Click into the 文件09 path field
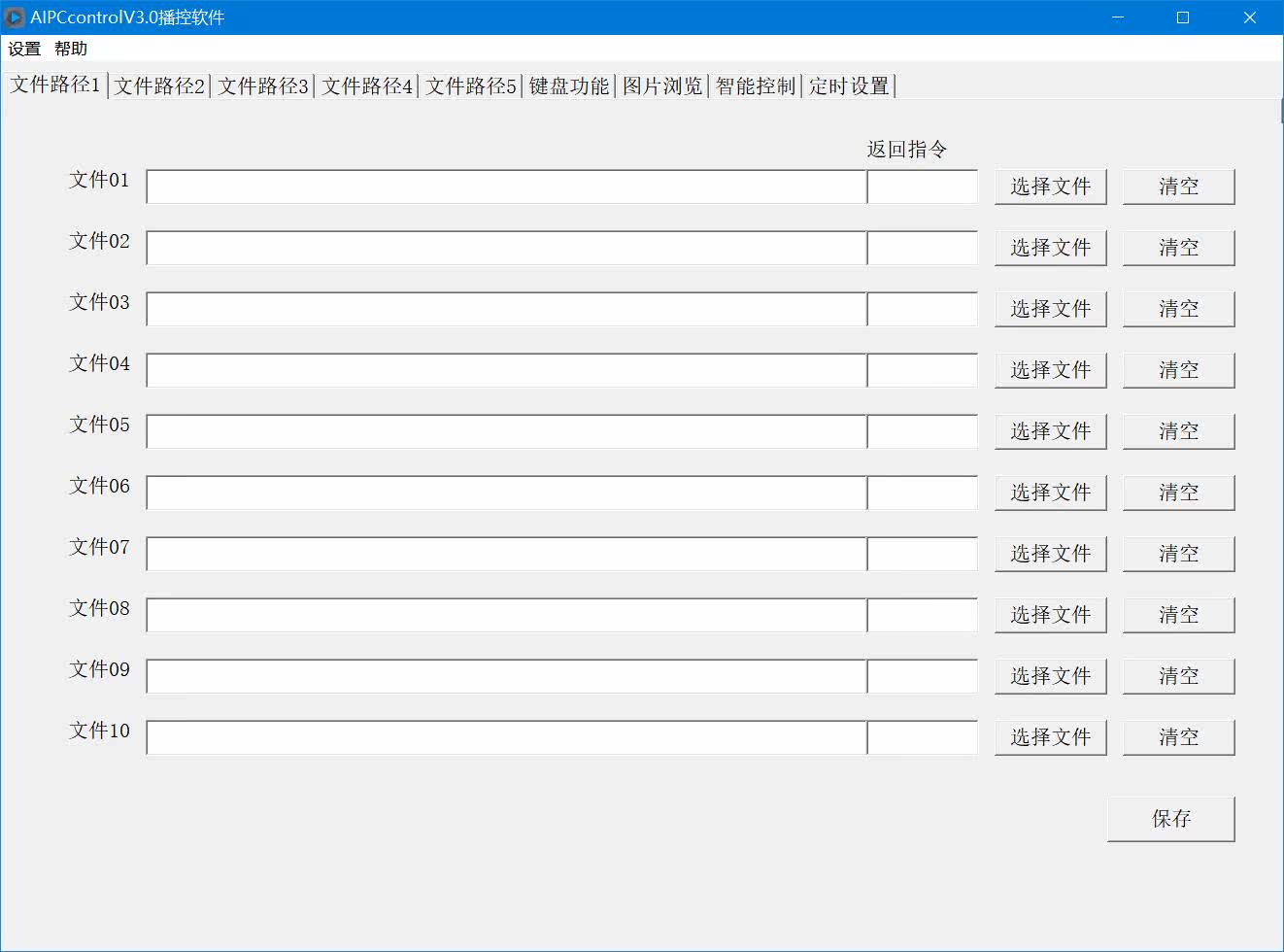 click(x=506, y=676)
